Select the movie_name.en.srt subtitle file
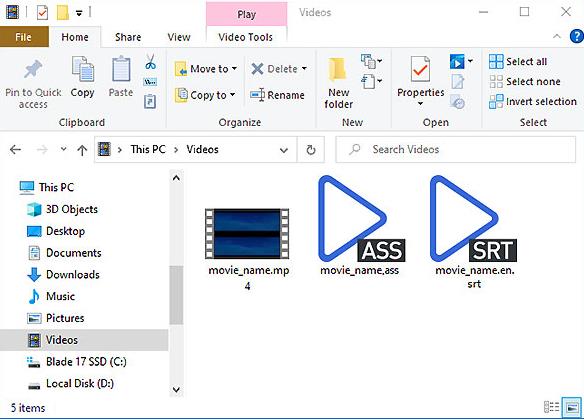This screenshot has width=584, height=420. point(474,232)
